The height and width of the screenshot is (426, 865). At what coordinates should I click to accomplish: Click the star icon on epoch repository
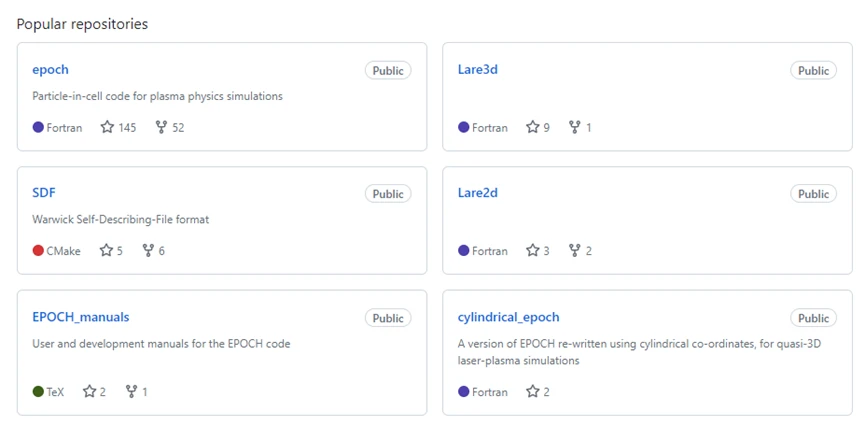[107, 128]
